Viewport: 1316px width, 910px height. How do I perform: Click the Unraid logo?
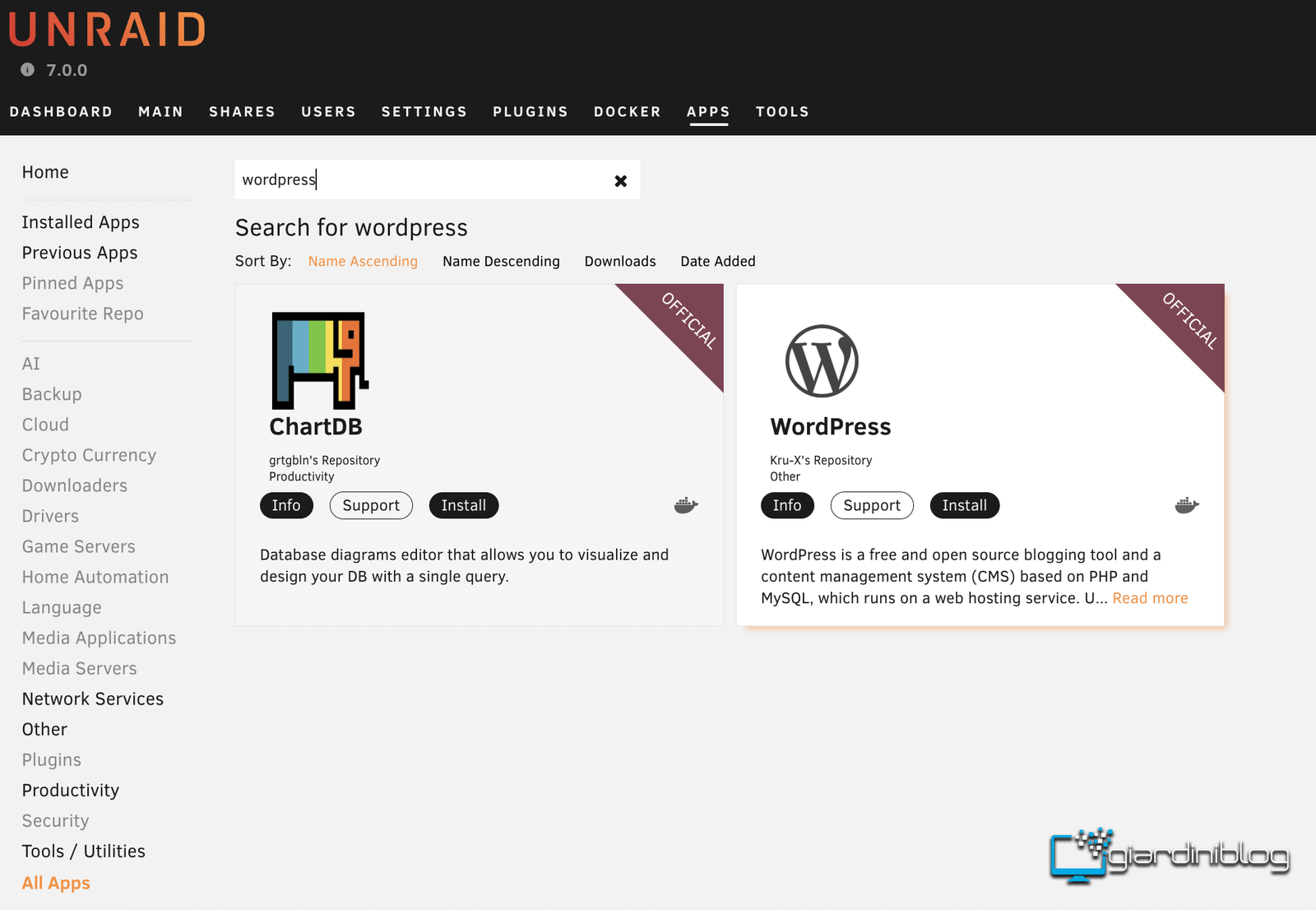[107, 30]
